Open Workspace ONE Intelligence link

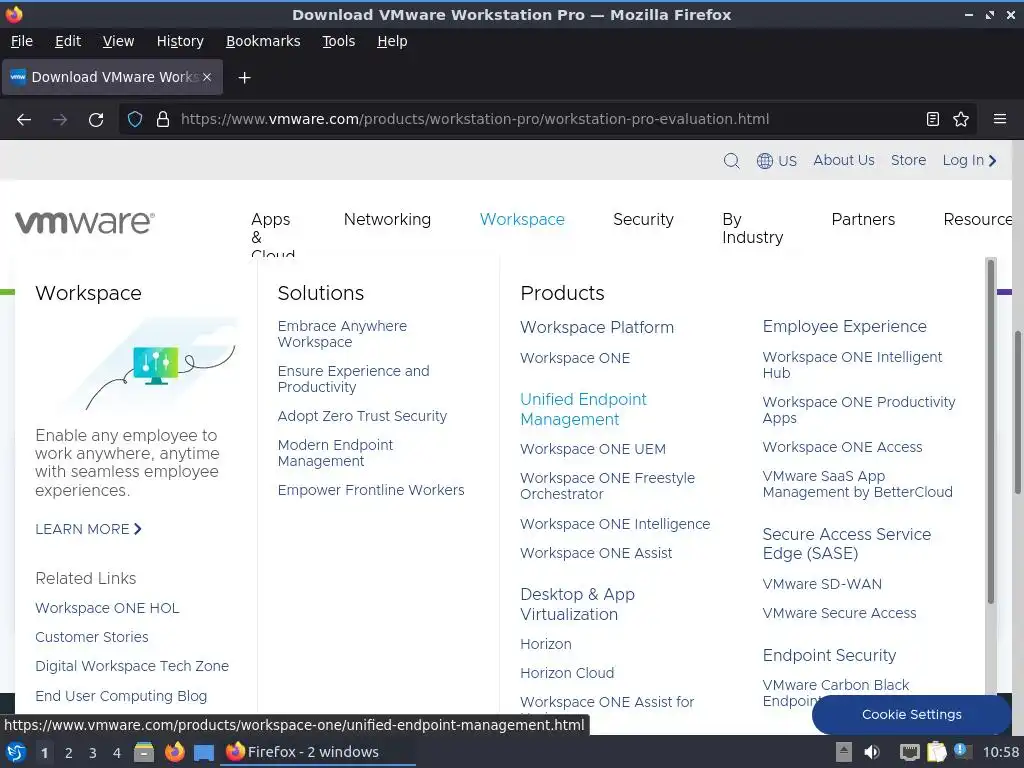coord(615,524)
